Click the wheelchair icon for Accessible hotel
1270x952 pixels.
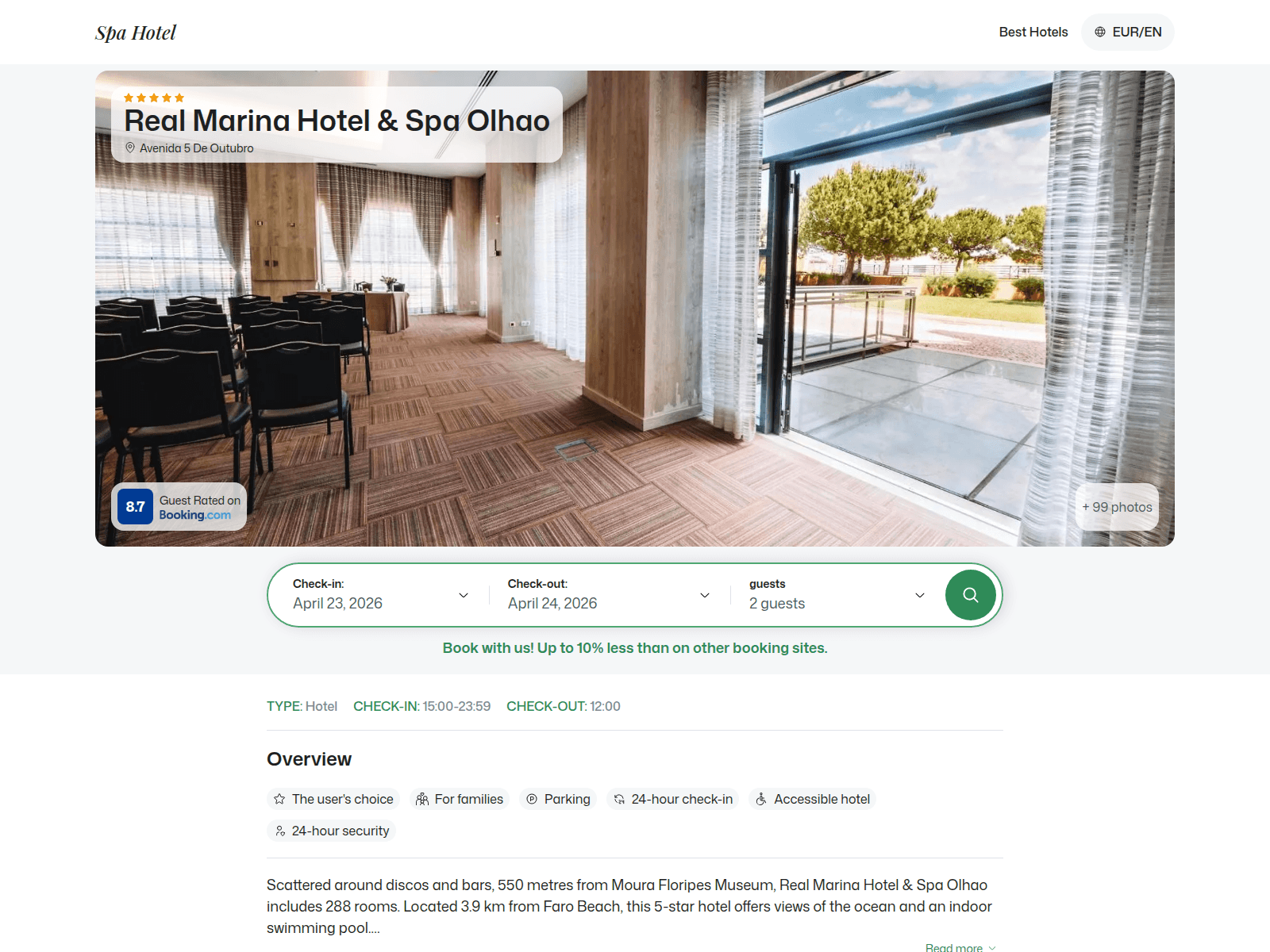[x=761, y=799]
